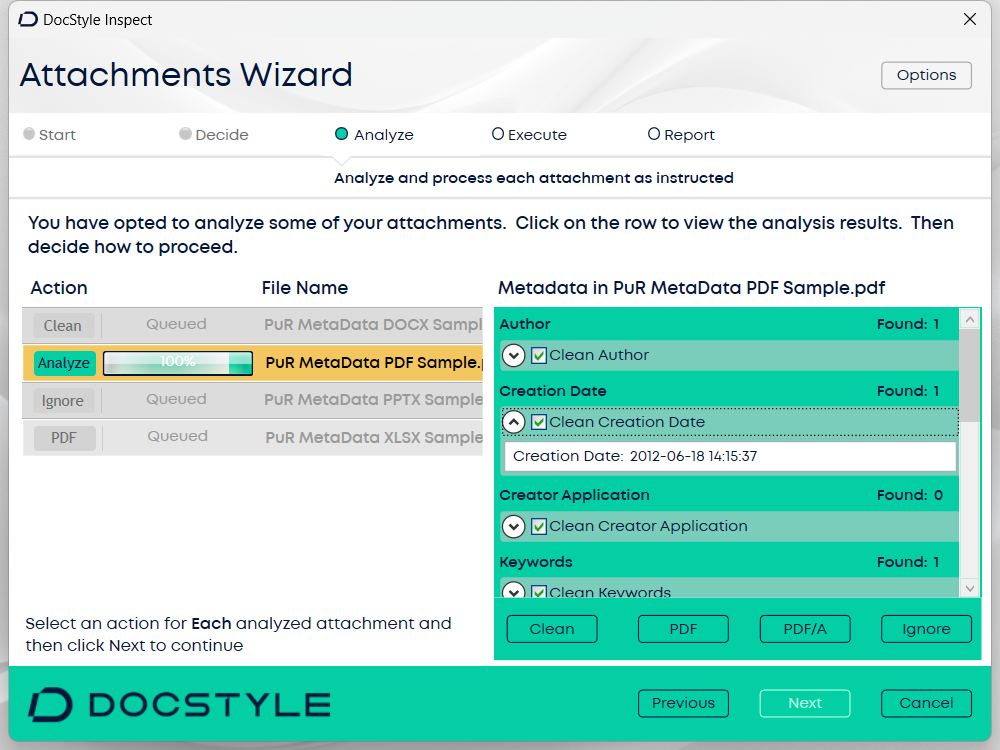This screenshot has width=1000, height=750.
Task: Open the Options button
Action: pyautogui.click(x=926, y=75)
